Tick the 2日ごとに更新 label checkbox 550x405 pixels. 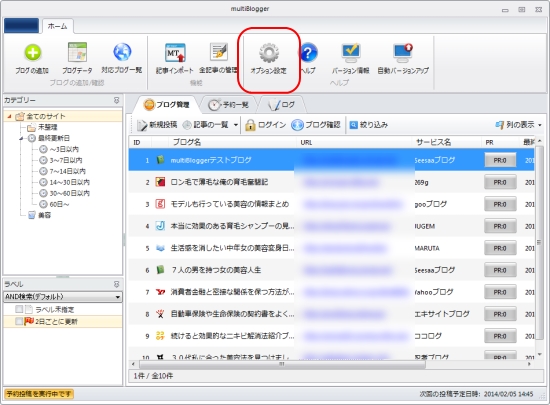coord(19,321)
